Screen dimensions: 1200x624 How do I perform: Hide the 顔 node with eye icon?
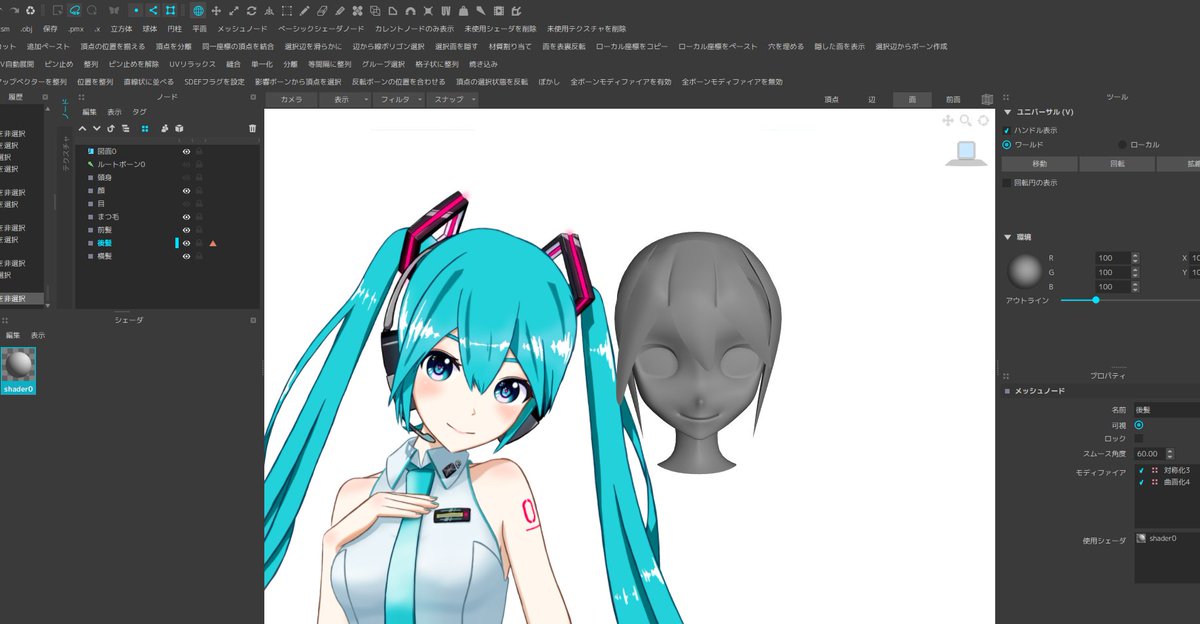point(186,191)
